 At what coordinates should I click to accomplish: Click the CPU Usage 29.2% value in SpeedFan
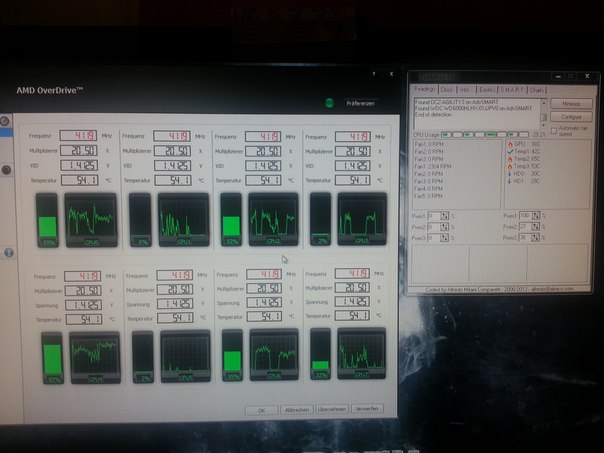pyautogui.click(x=539, y=135)
